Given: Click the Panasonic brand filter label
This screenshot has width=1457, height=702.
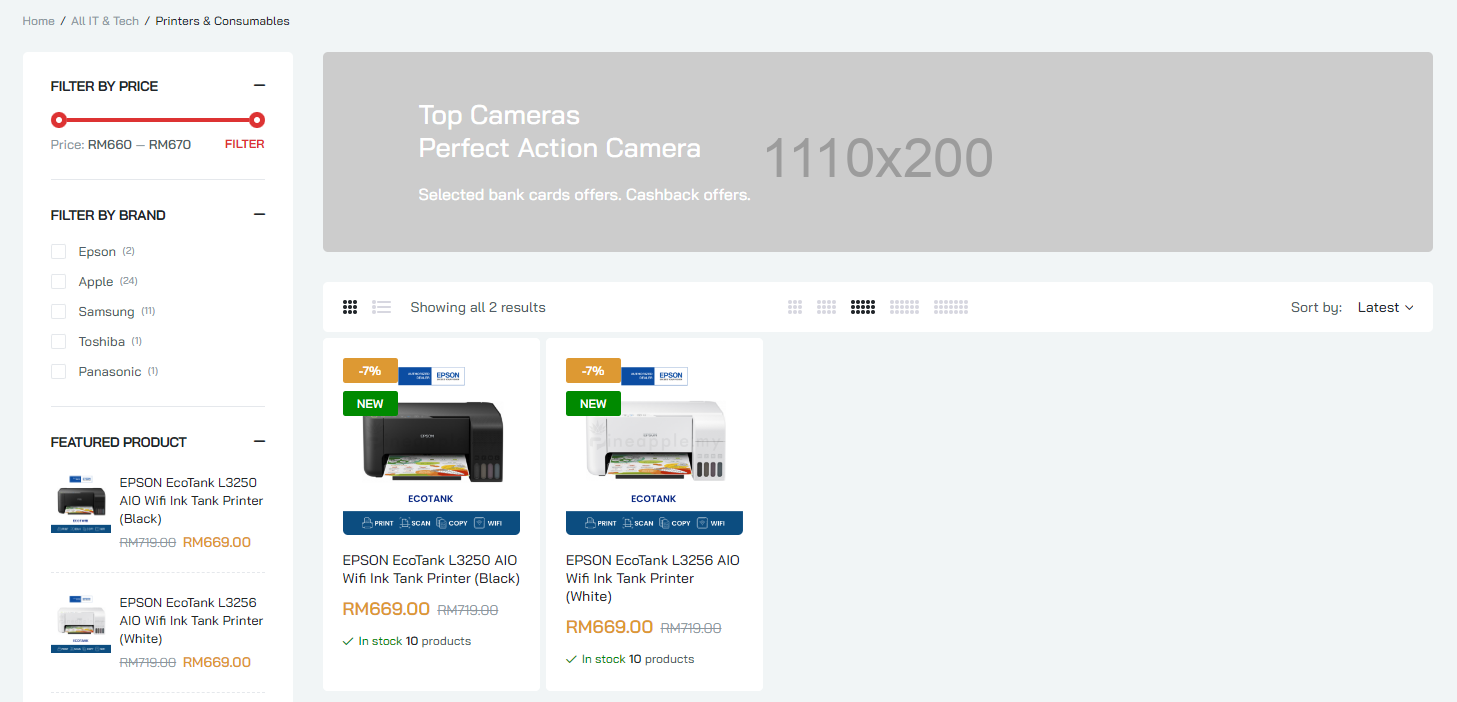Looking at the screenshot, I should (x=110, y=371).
